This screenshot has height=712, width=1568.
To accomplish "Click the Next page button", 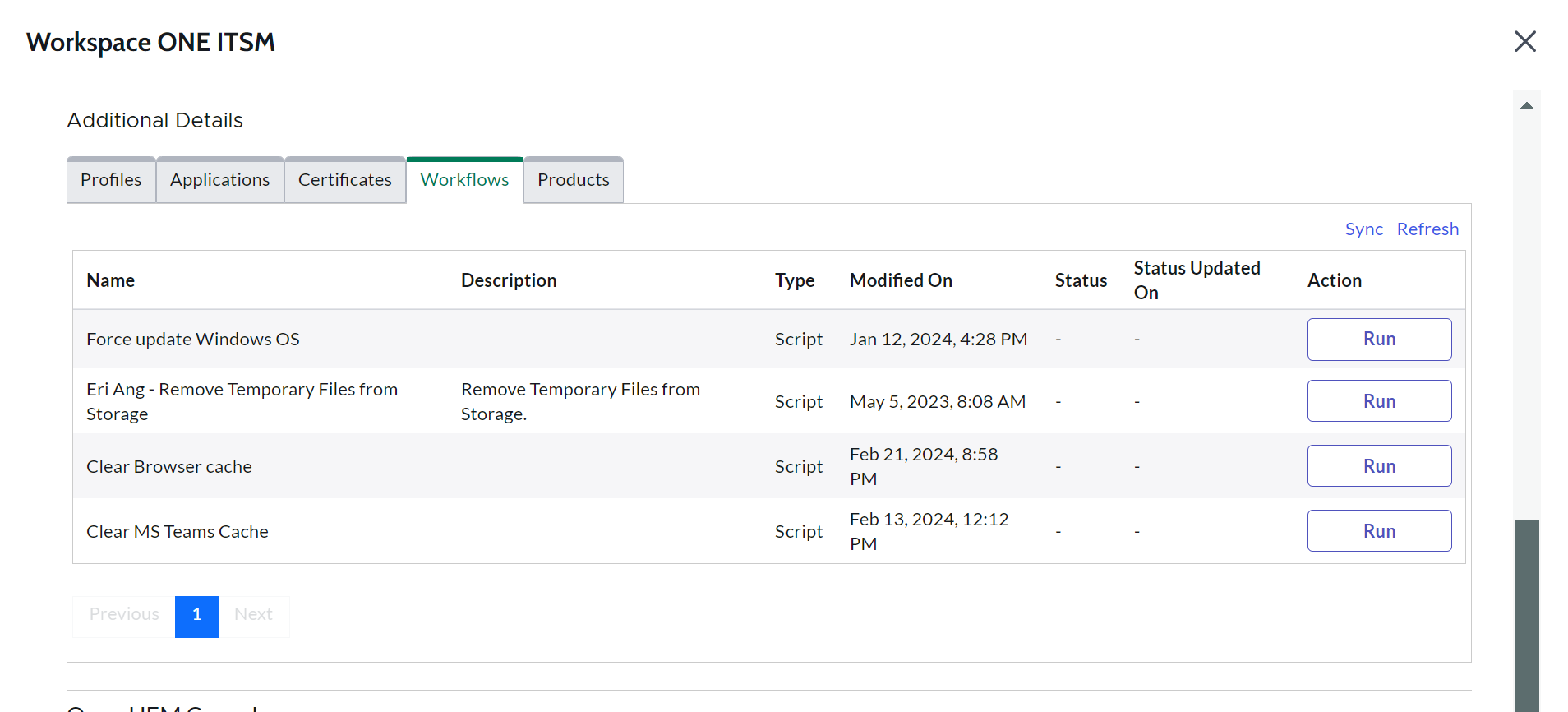I will coord(253,615).
